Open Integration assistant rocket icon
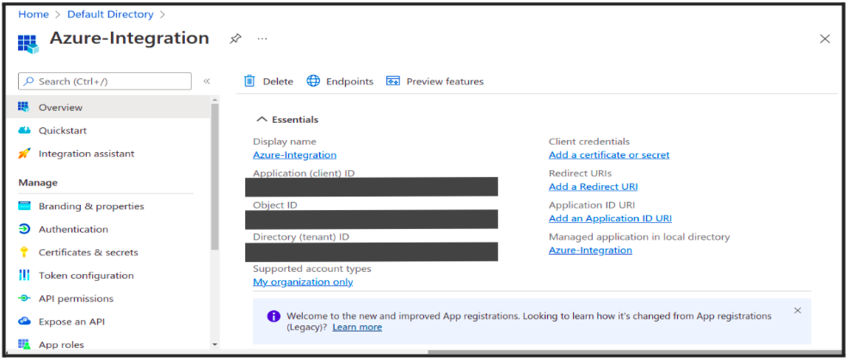Image resolution: width=850 pixels, height=360 pixels. tap(24, 153)
